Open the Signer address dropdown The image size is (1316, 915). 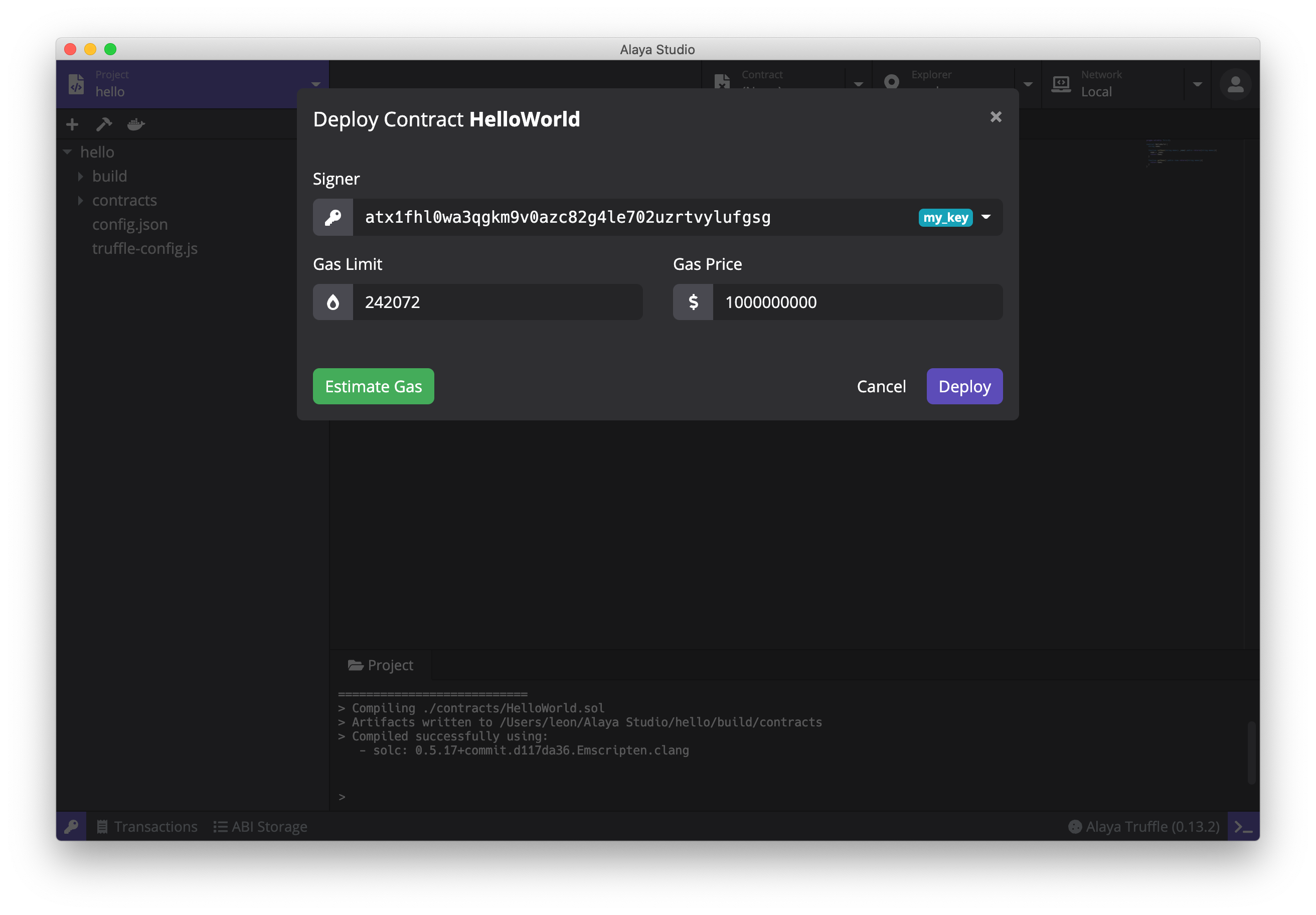pos(986,217)
